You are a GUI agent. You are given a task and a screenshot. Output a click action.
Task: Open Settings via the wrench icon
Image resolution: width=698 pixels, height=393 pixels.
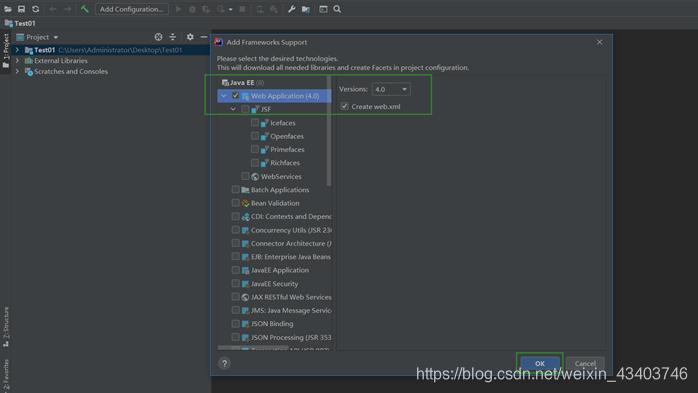(292, 9)
